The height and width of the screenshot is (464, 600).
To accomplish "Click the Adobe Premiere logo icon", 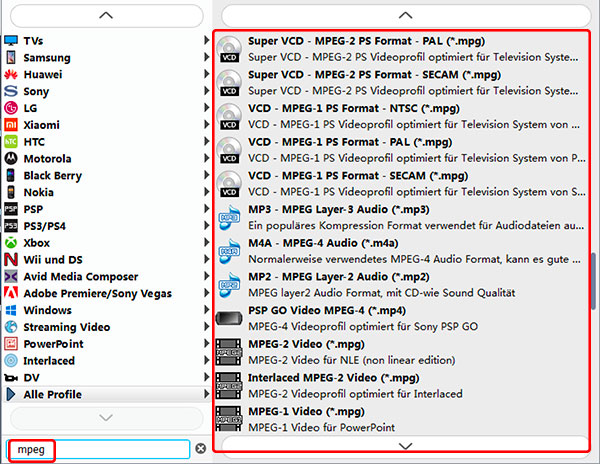I will [11, 293].
